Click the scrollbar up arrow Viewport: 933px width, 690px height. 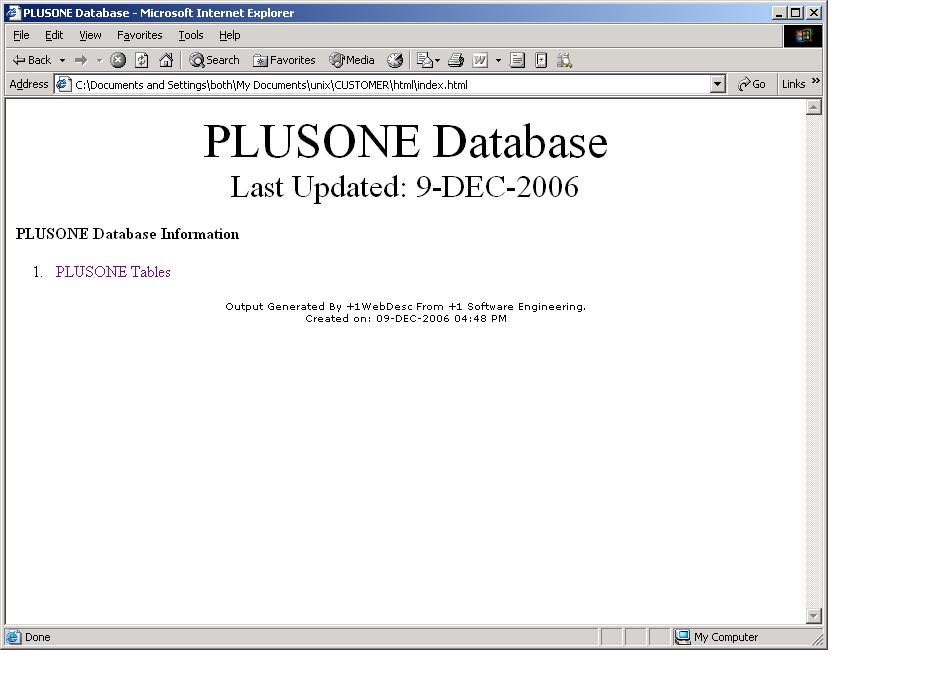[x=813, y=107]
